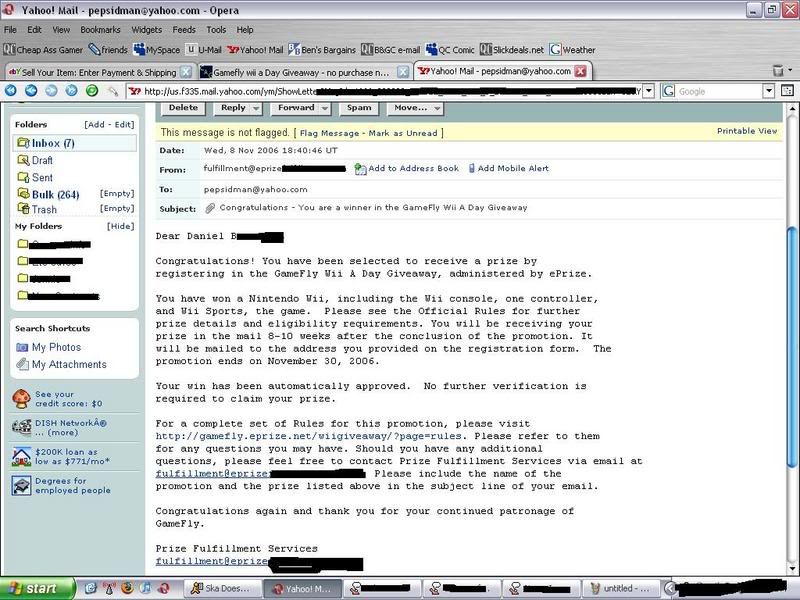Open the Reply options dropdown arrow
The height and width of the screenshot is (600, 800).
256,108
